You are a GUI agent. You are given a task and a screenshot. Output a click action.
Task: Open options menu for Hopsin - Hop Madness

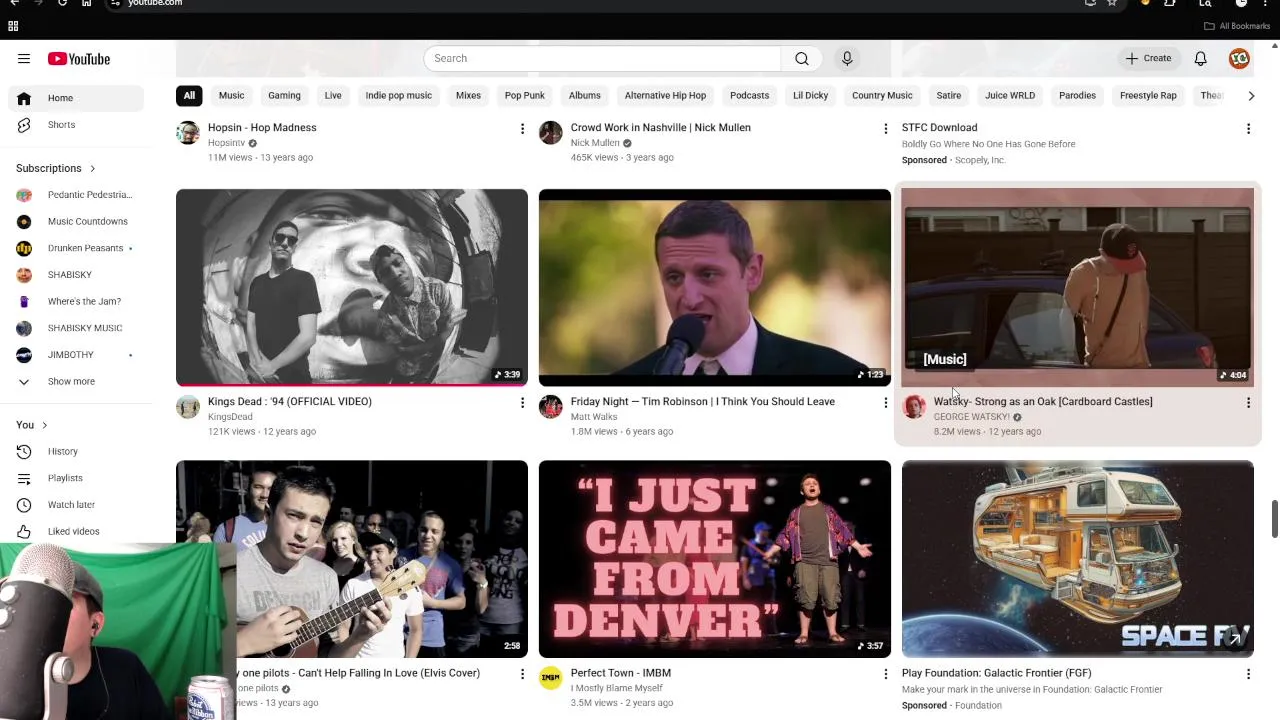tap(522, 129)
